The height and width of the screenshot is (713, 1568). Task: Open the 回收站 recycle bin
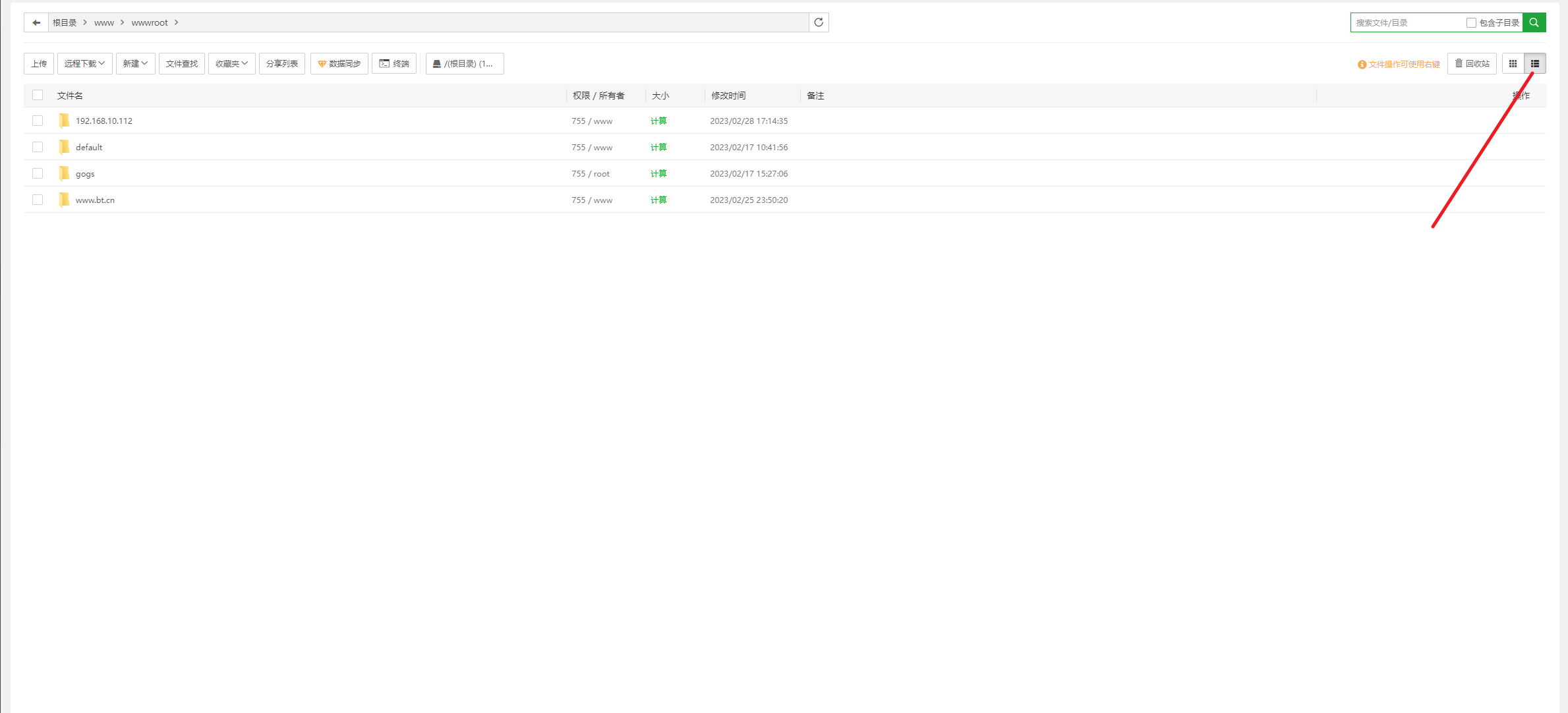1472,64
